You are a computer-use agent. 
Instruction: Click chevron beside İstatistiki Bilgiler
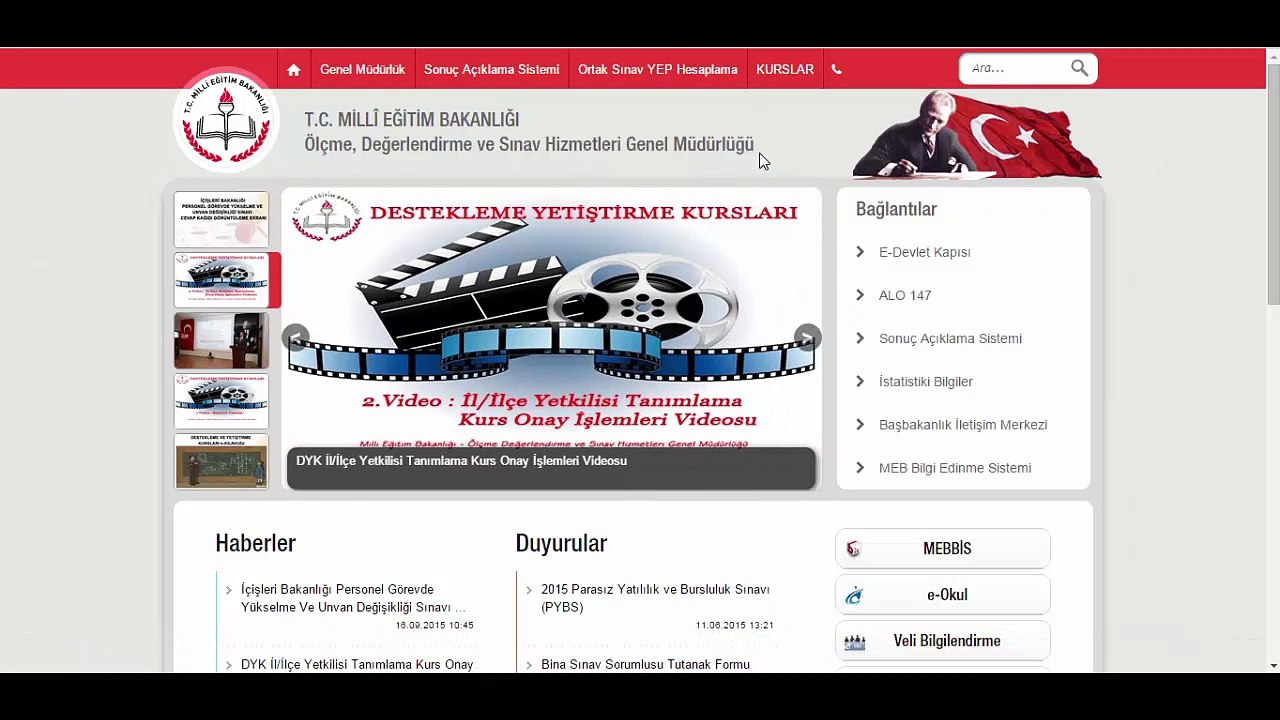(x=860, y=381)
